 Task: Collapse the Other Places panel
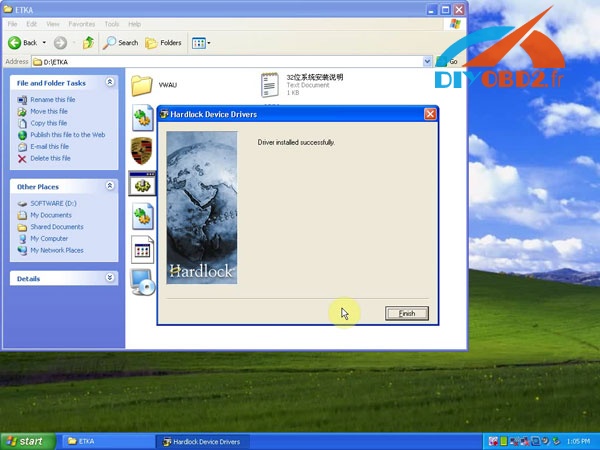(x=110, y=186)
